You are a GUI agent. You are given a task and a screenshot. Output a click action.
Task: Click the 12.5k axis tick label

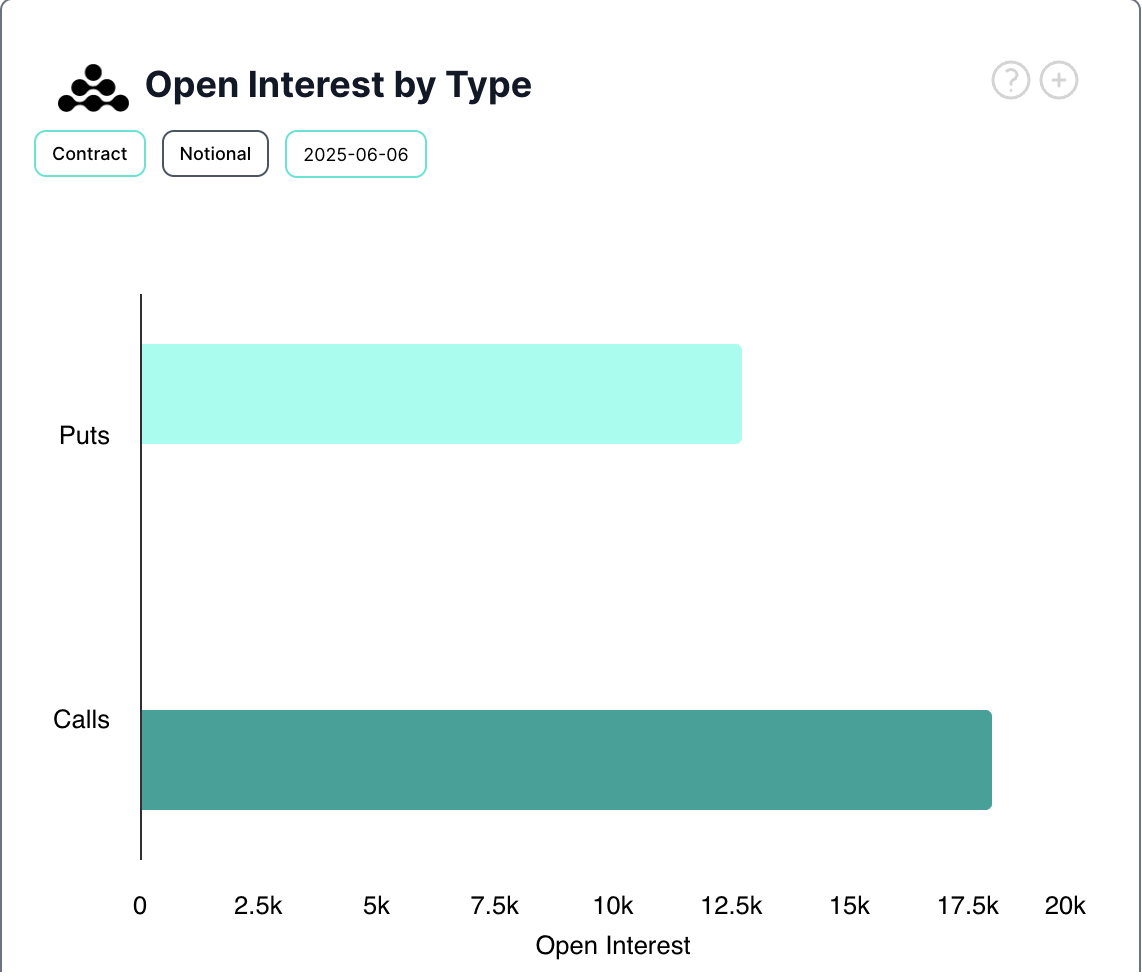pos(731,906)
